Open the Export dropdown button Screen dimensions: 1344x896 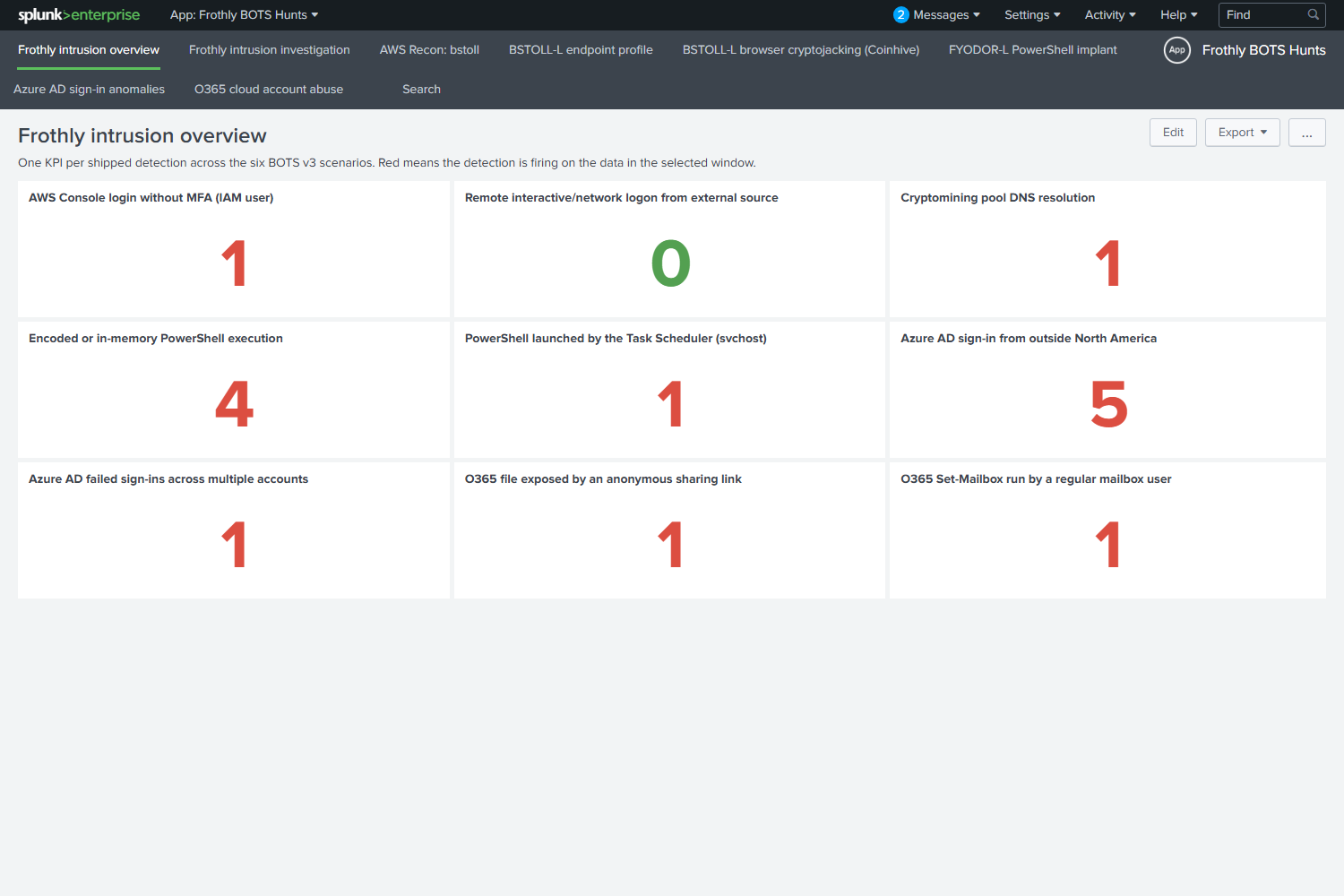click(x=1242, y=133)
